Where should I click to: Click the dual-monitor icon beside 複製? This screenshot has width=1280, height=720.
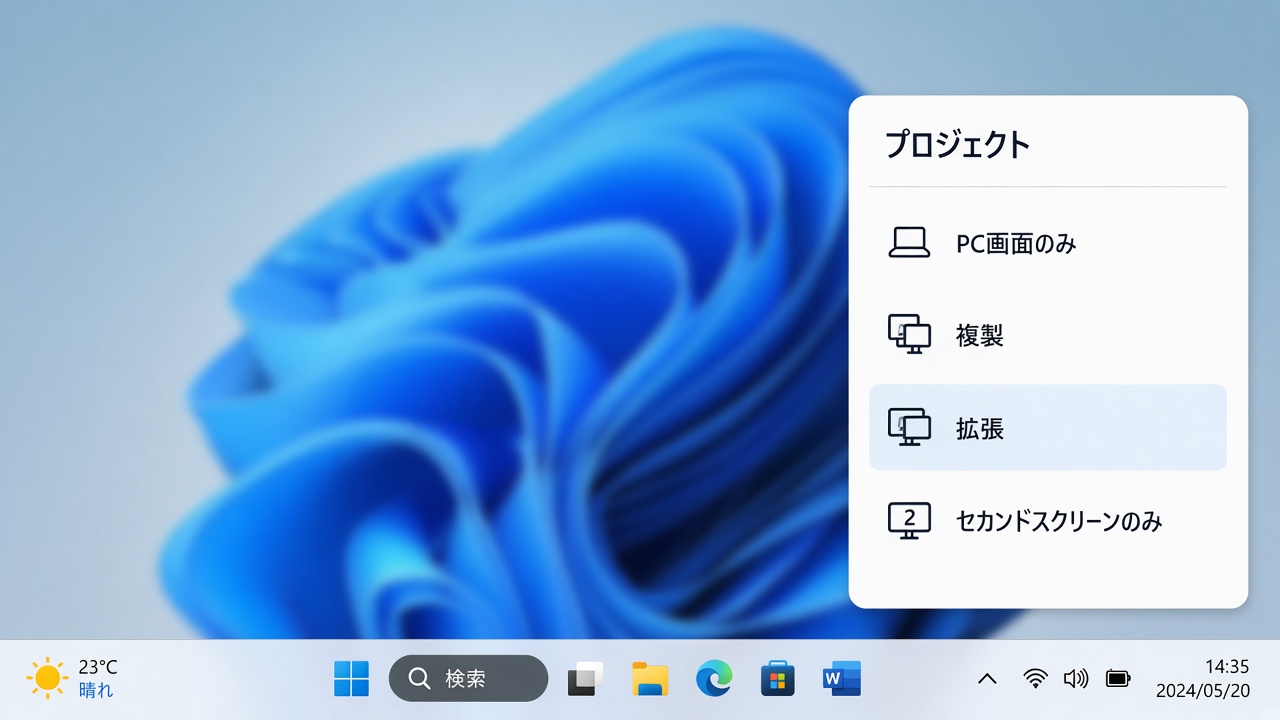click(909, 335)
